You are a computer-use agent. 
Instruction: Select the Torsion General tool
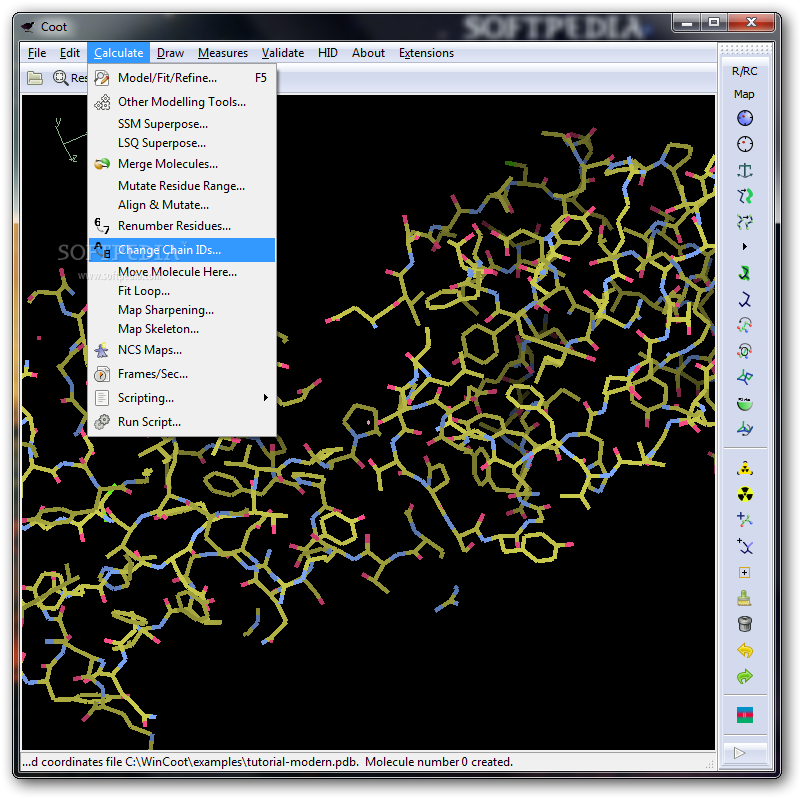point(745,351)
